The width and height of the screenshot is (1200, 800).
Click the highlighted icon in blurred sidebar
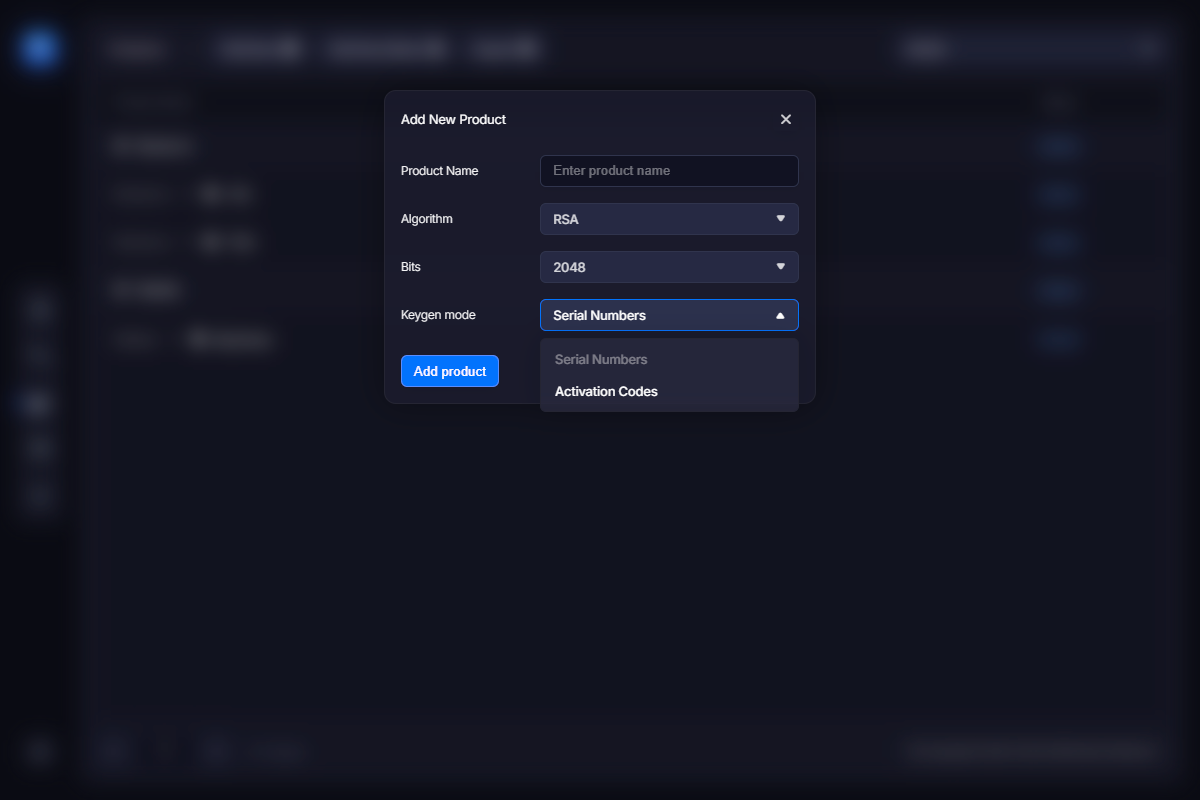(x=38, y=403)
